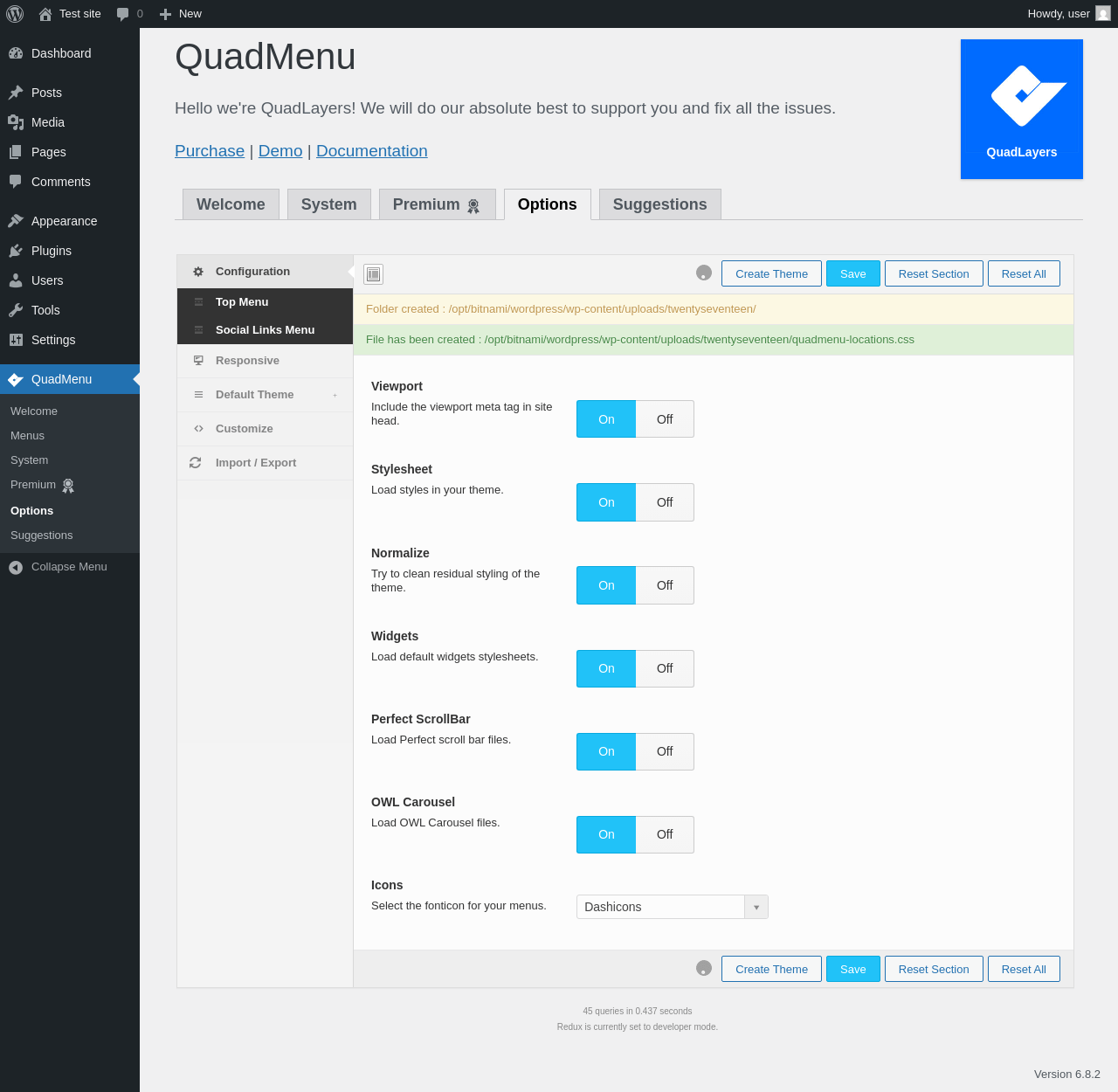Image resolution: width=1118 pixels, height=1092 pixels.
Task: Switch to the Suggestions tab
Action: (660, 204)
